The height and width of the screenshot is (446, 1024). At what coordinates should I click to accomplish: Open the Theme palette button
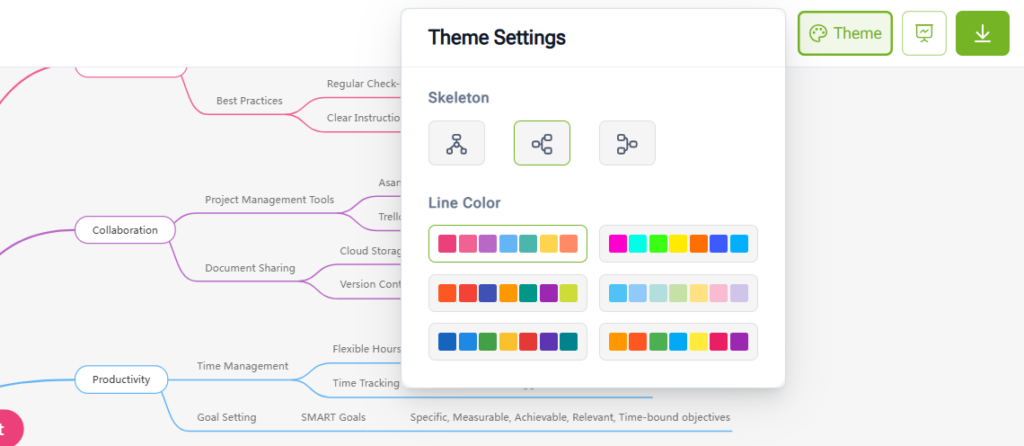pos(845,33)
